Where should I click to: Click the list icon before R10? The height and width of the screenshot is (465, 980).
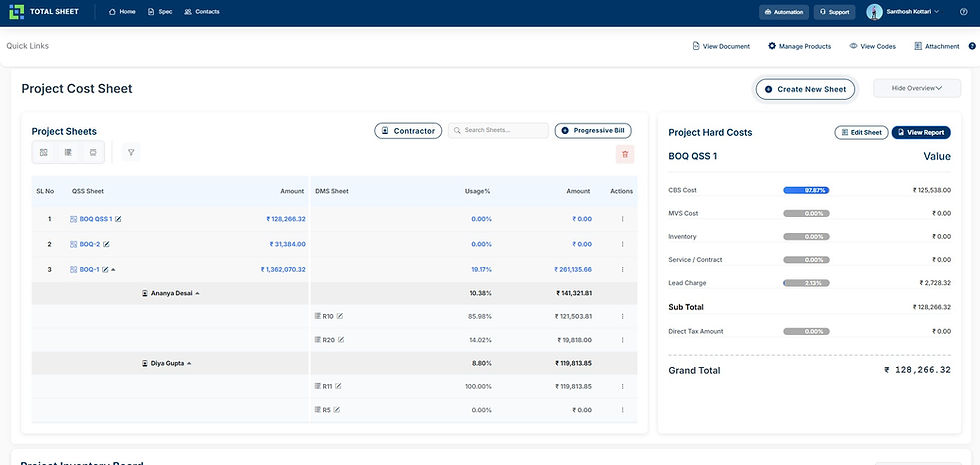point(318,316)
